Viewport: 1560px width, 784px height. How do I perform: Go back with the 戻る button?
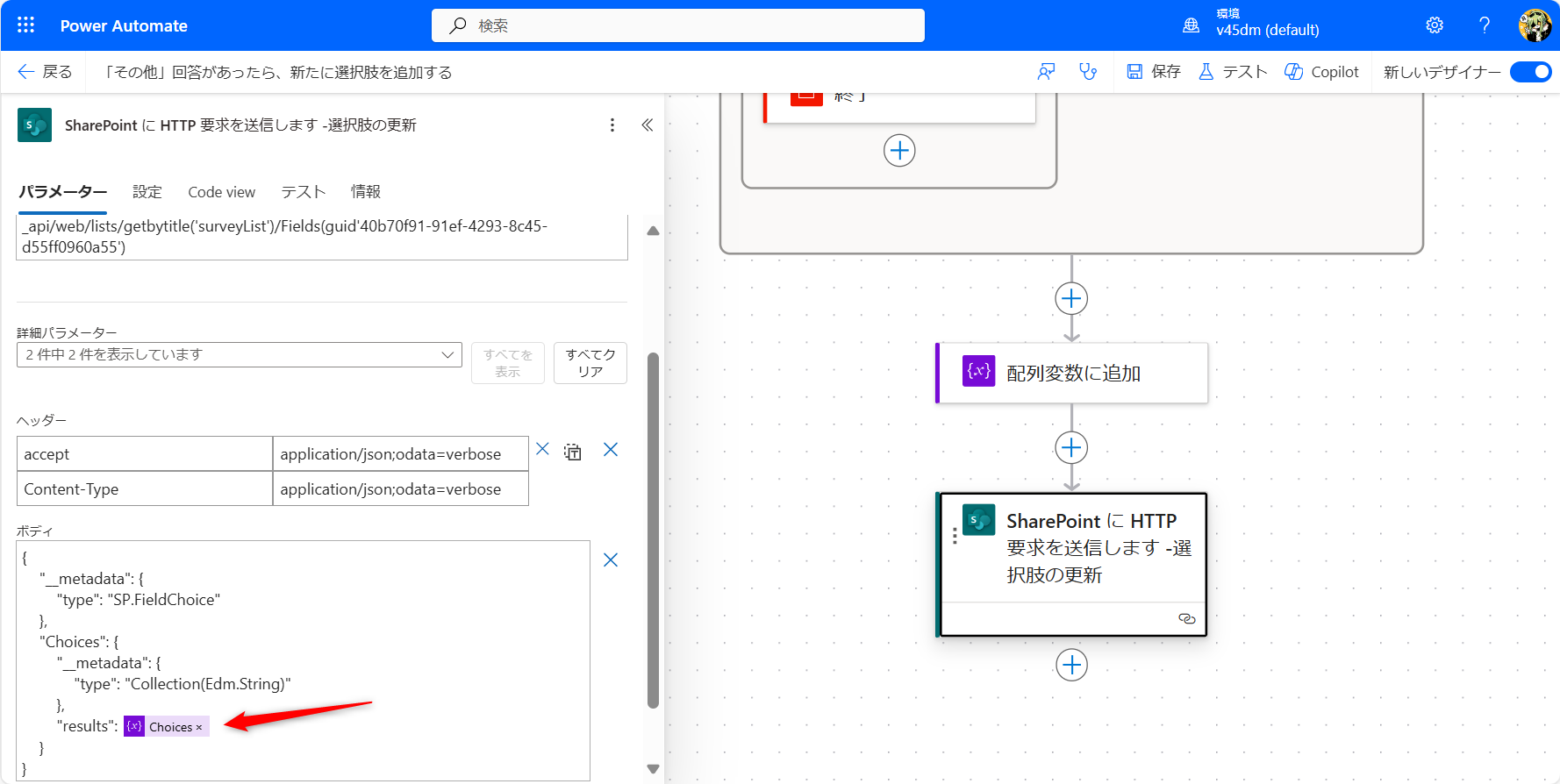[x=46, y=72]
